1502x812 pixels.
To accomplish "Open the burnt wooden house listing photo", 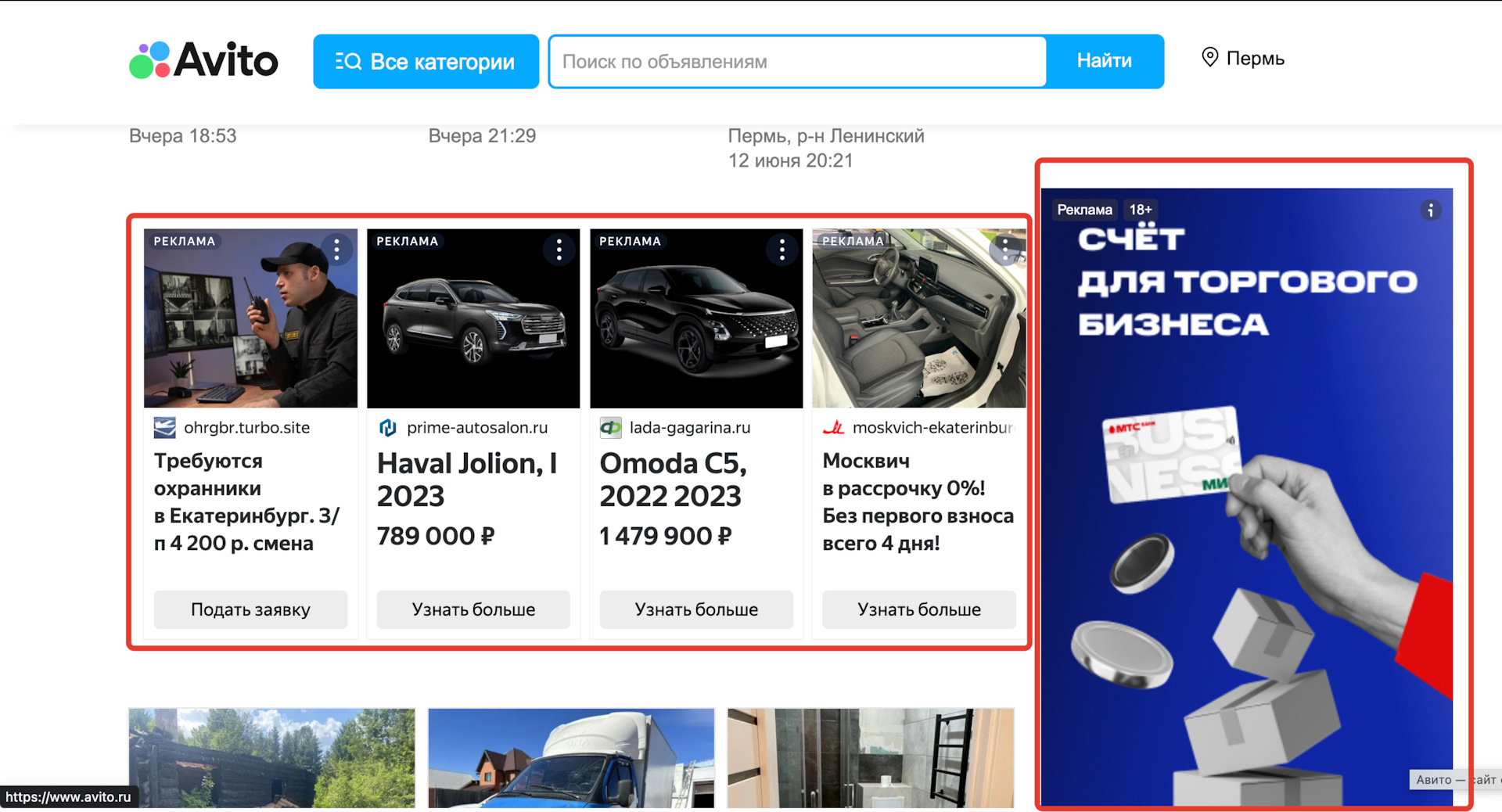I will (271, 758).
